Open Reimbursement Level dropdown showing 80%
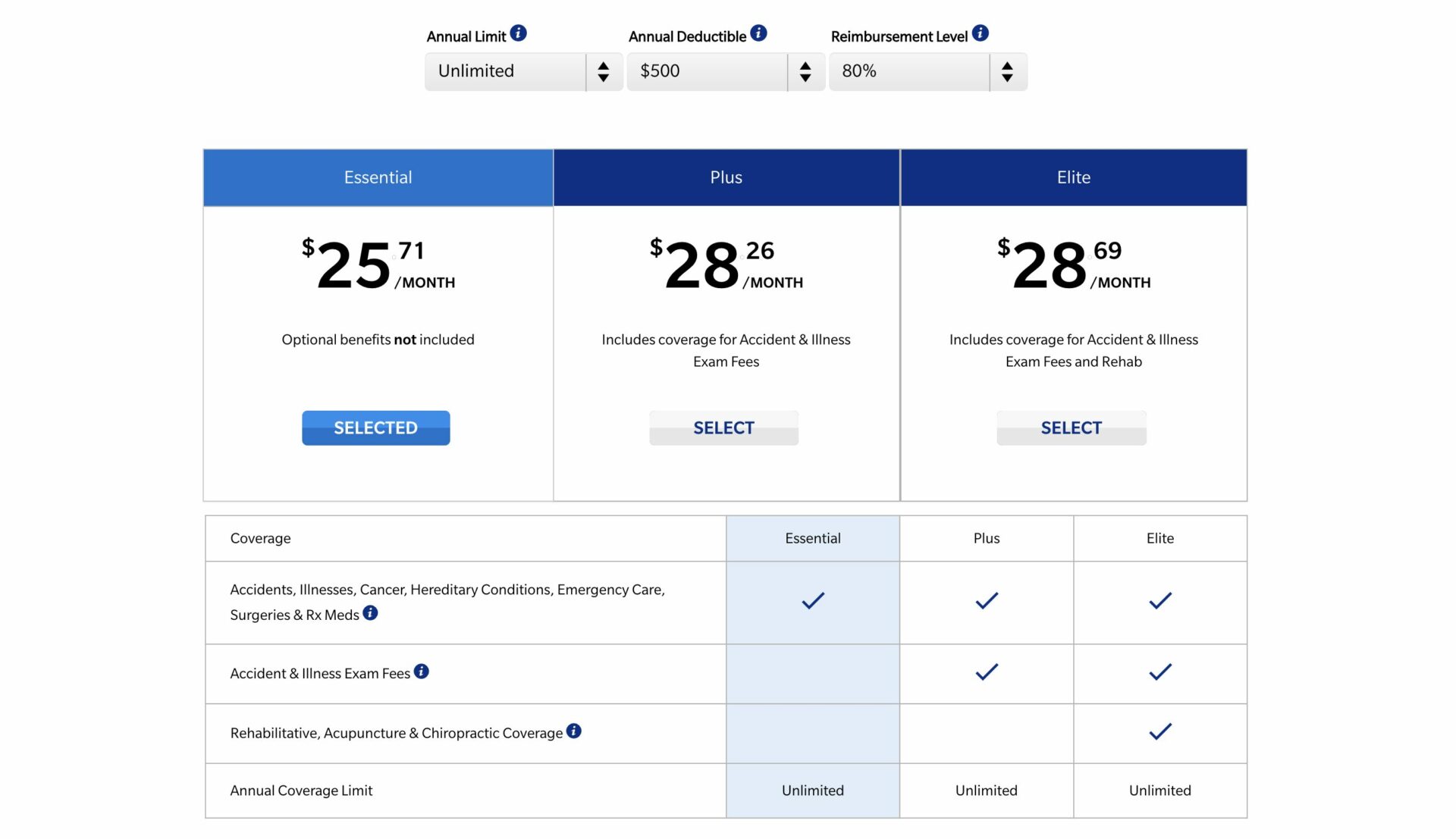1456x839 pixels. click(x=908, y=72)
